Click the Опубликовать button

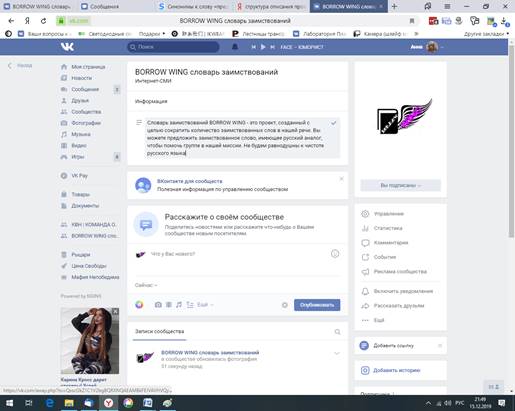coord(317,305)
